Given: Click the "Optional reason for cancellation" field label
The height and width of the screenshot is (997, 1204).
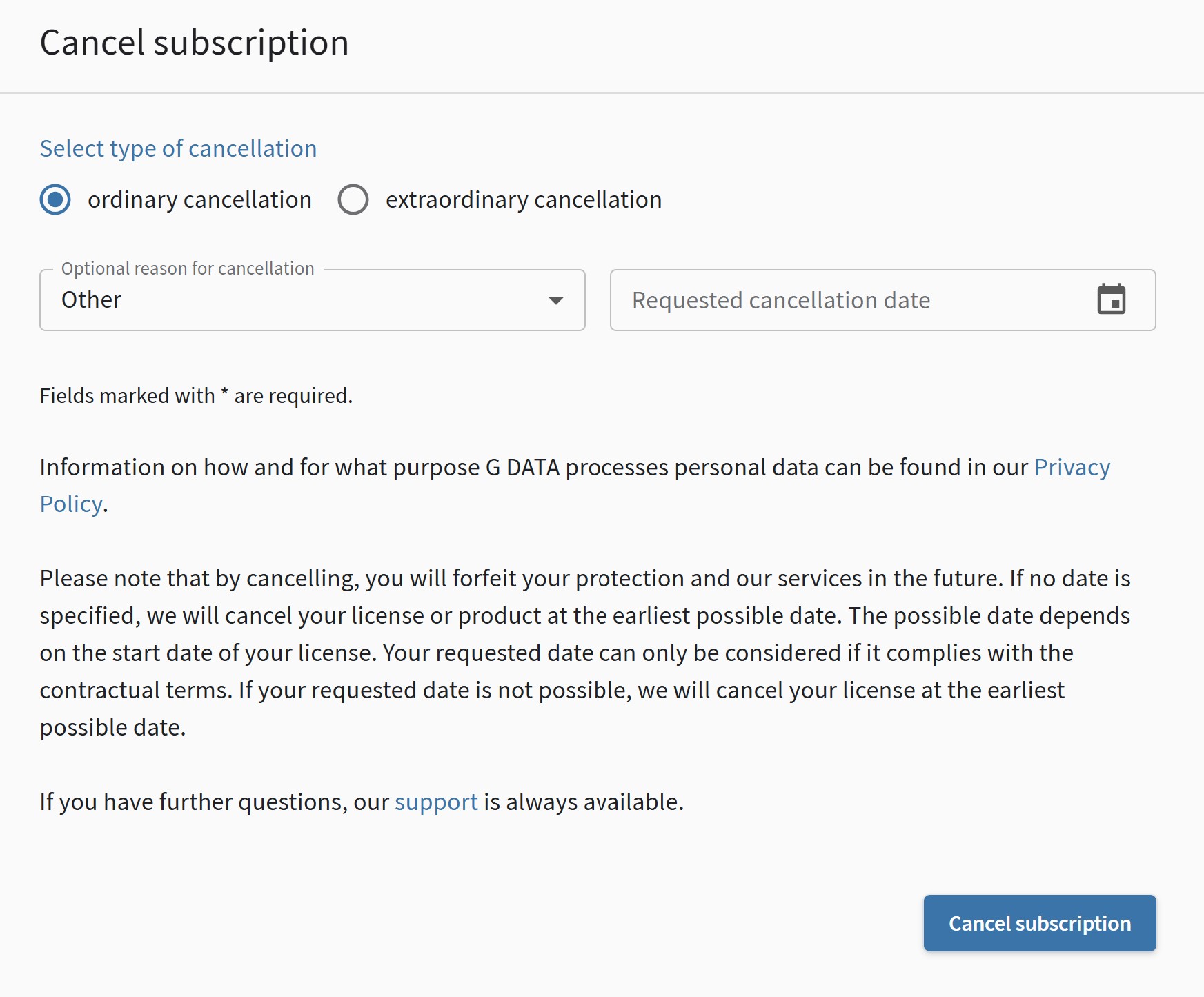Looking at the screenshot, I should click(x=188, y=268).
